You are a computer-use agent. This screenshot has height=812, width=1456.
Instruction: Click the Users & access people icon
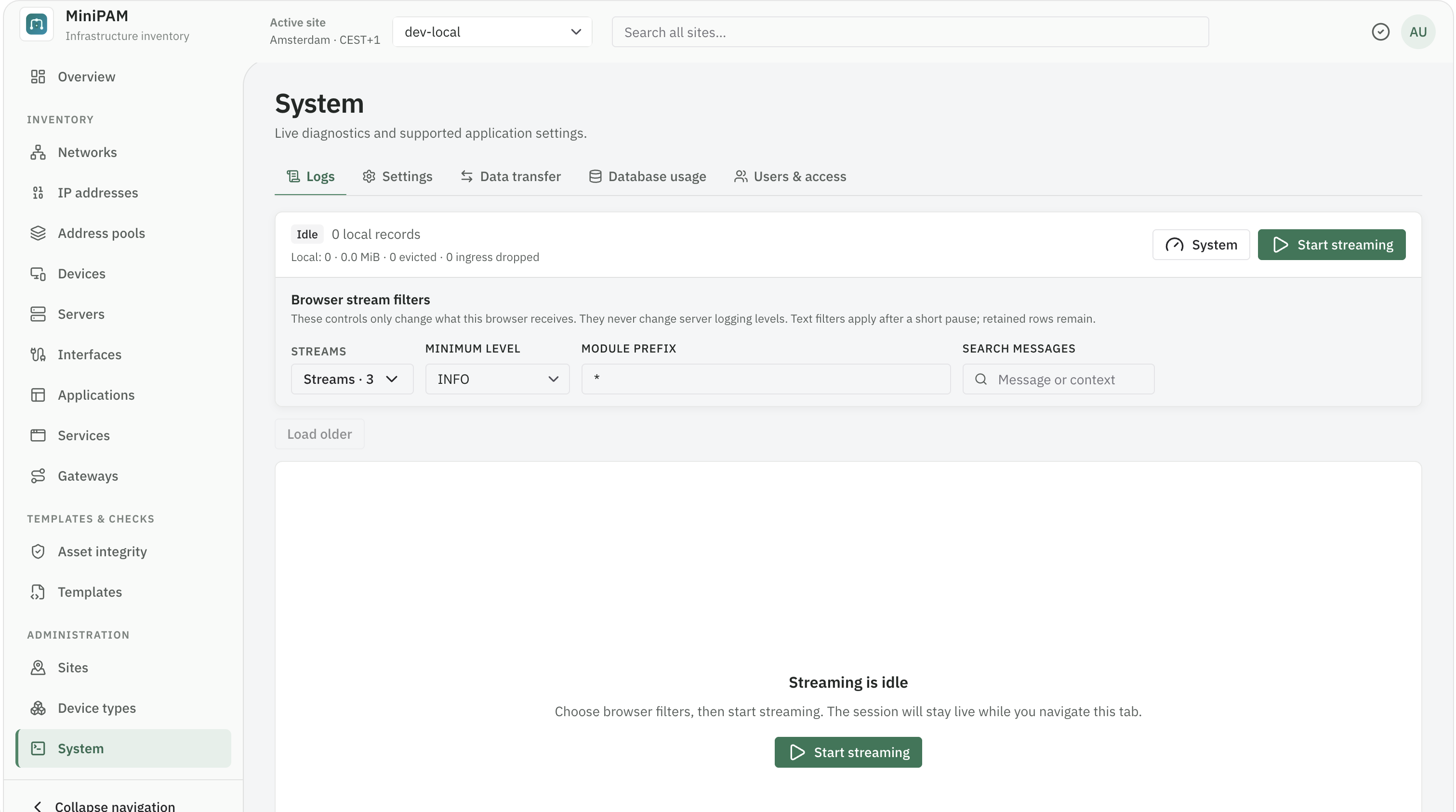click(x=741, y=177)
